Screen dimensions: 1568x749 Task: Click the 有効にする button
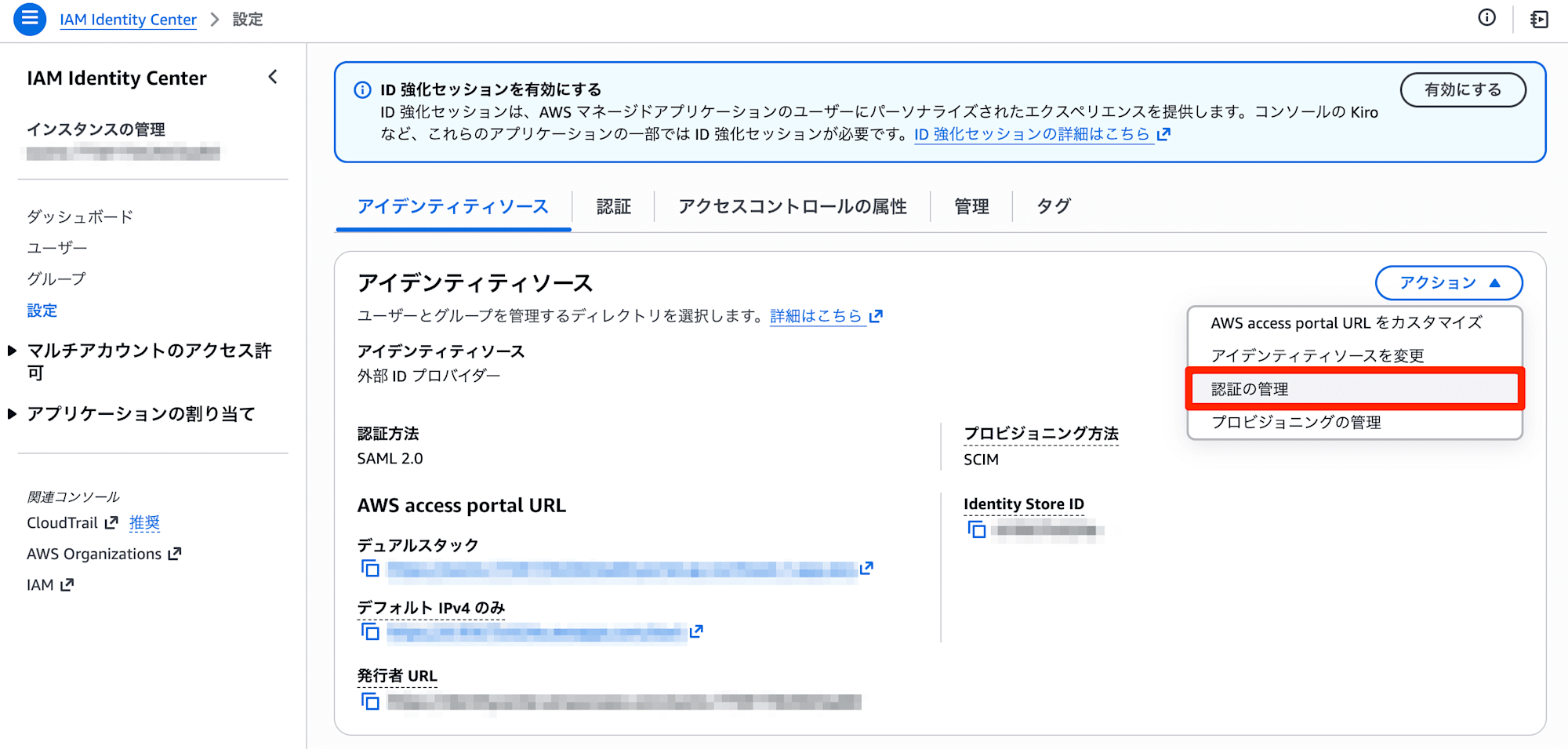1463,89
